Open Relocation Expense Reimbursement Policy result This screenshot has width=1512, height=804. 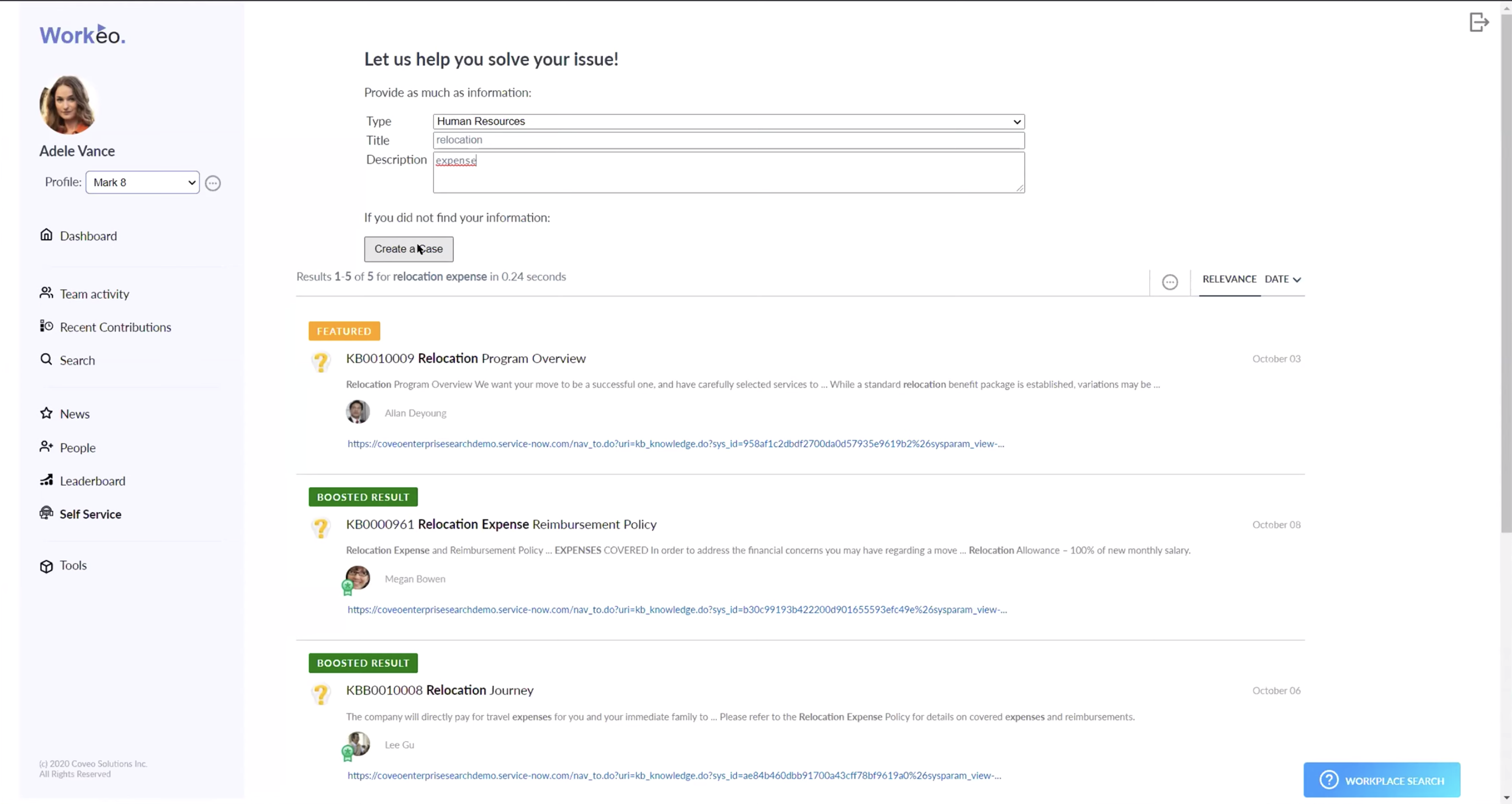pos(501,524)
